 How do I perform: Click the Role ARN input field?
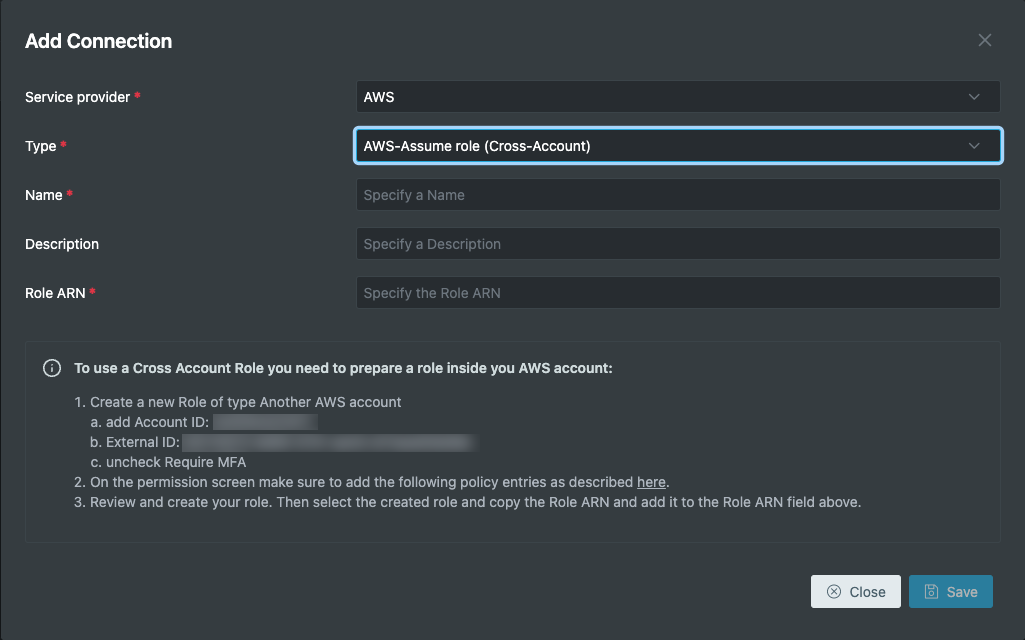(x=678, y=293)
